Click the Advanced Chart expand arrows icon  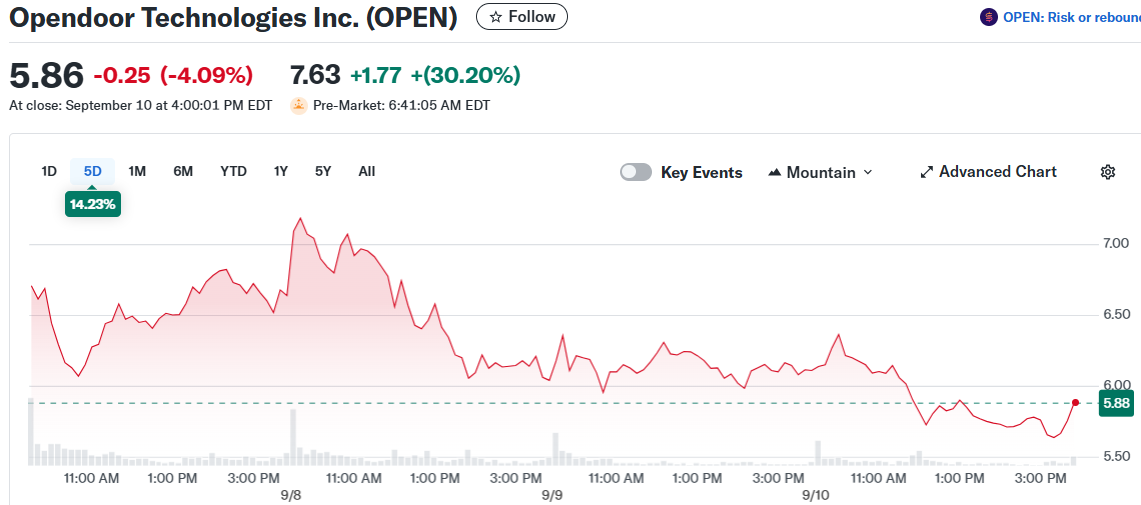point(926,172)
